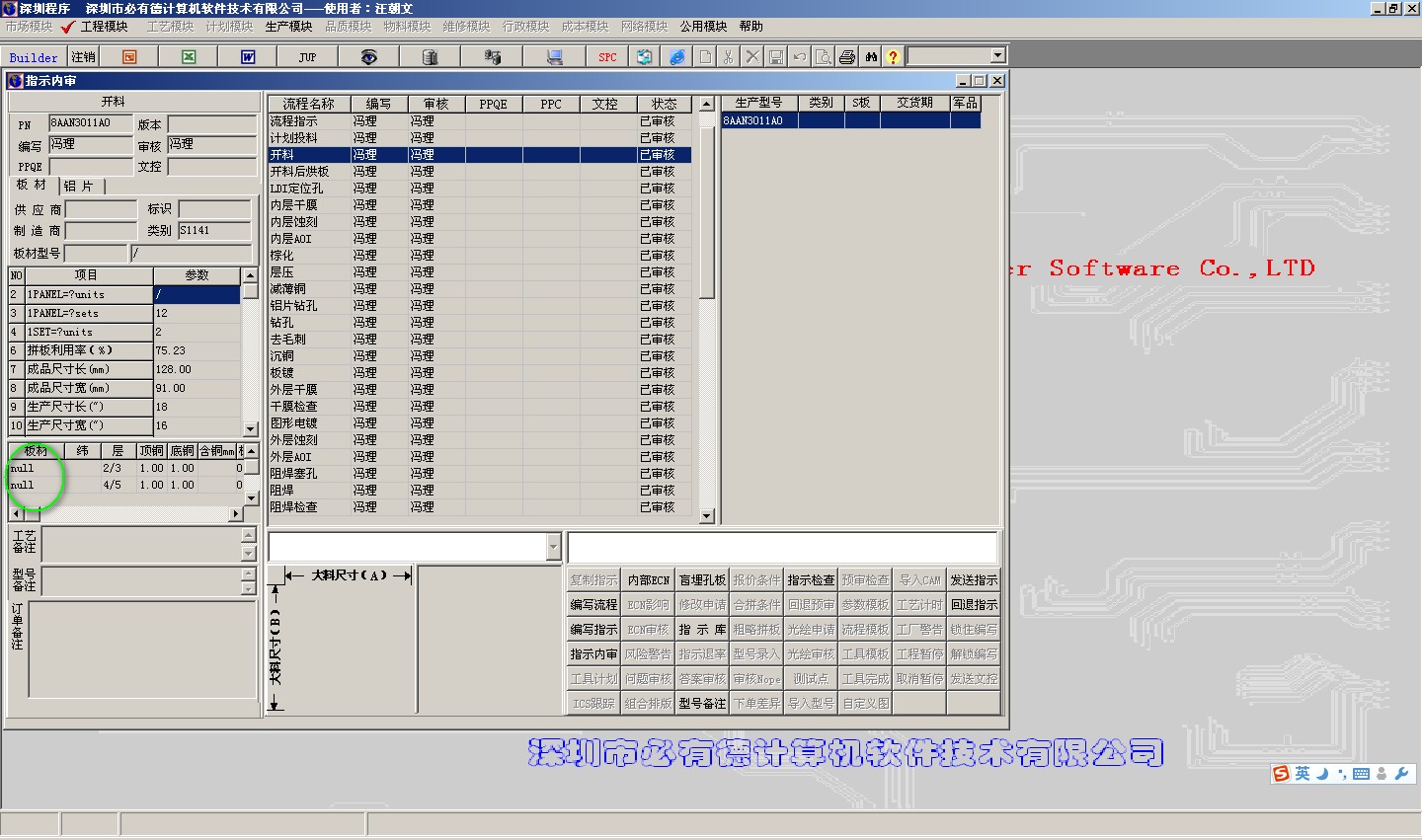Click the 类别 field showing S1141
The image size is (1422, 840).
pyautogui.click(x=214, y=231)
